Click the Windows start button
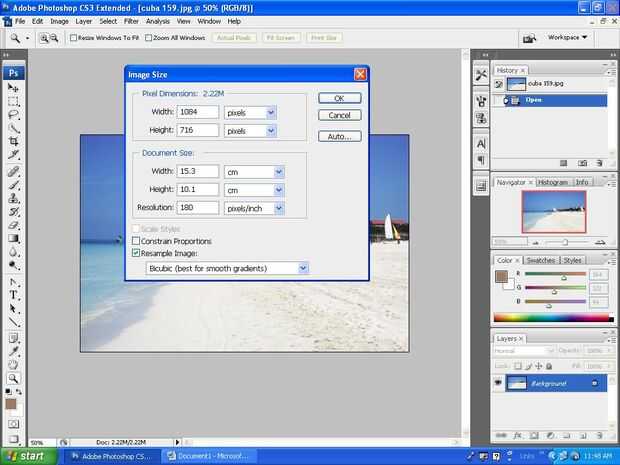 pos(28,456)
